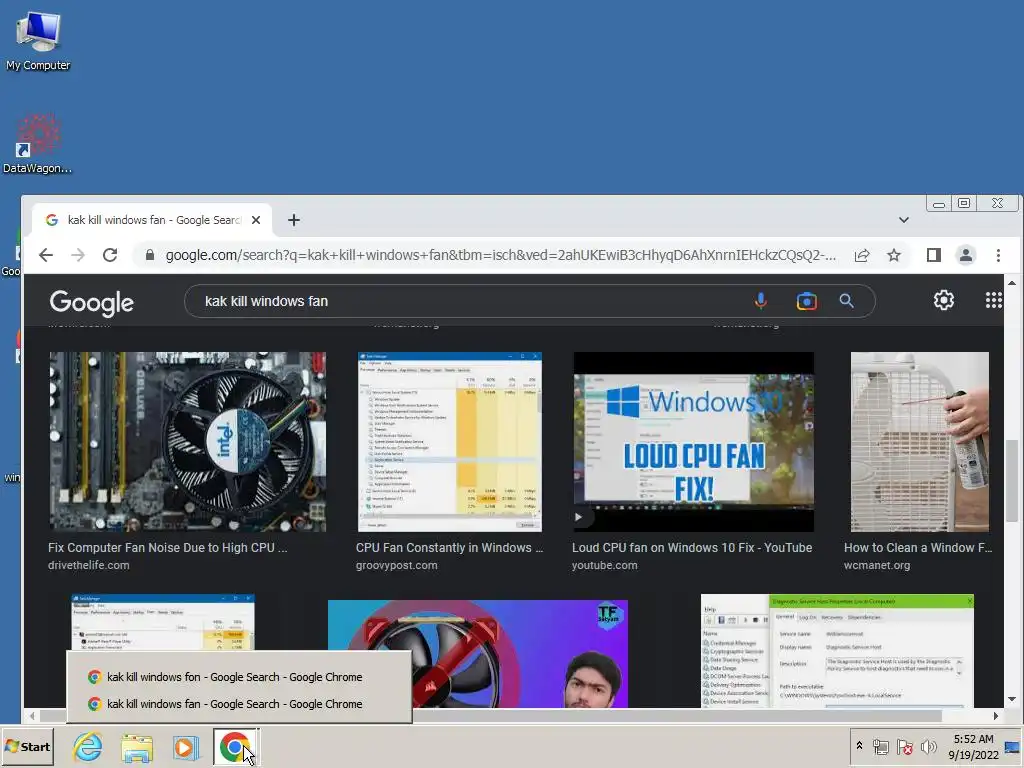Open the Intel CPU fan image thumbnail
The image size is (1024, 768).
click(187, 441)
